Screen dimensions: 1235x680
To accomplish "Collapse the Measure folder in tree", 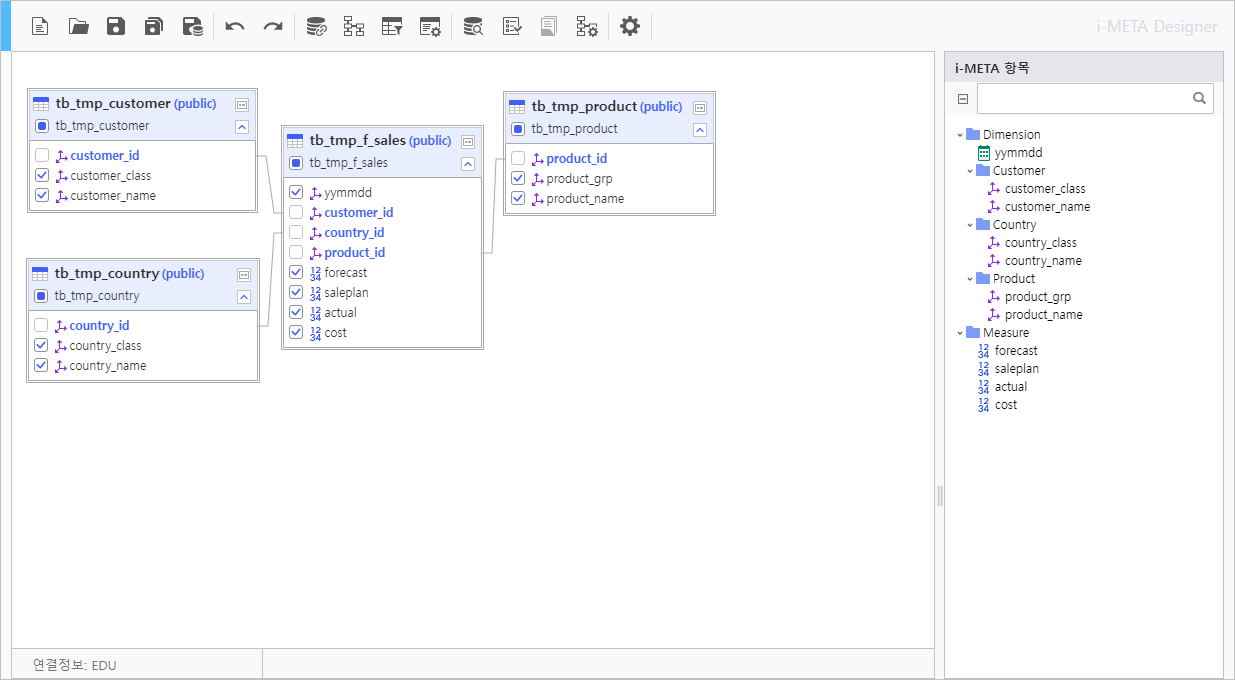I will [960, 333].
